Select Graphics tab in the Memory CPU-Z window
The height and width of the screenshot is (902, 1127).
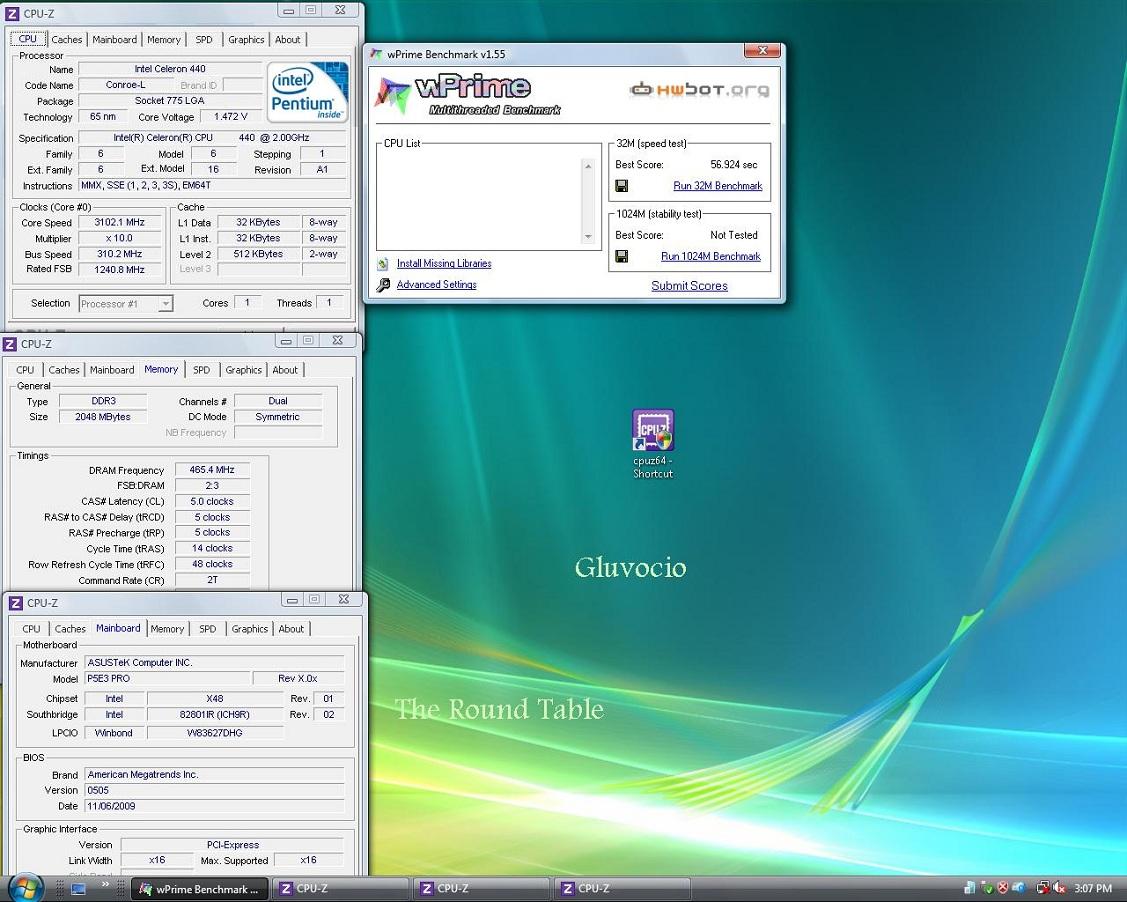pos(244,370)
